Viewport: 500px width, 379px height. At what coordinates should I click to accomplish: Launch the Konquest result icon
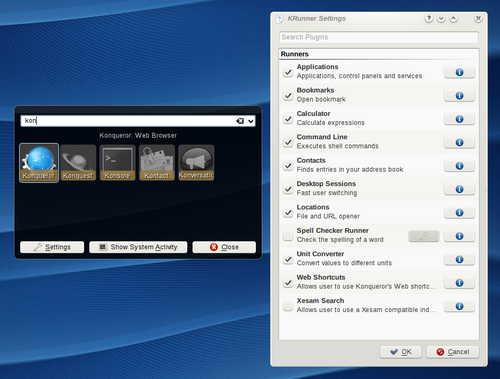[x=78, y=163]
